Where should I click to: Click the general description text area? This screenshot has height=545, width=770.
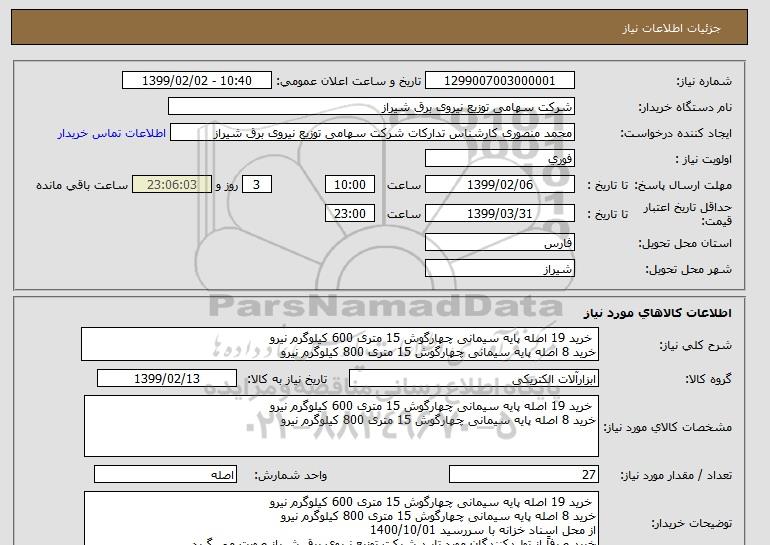[340, 345]
